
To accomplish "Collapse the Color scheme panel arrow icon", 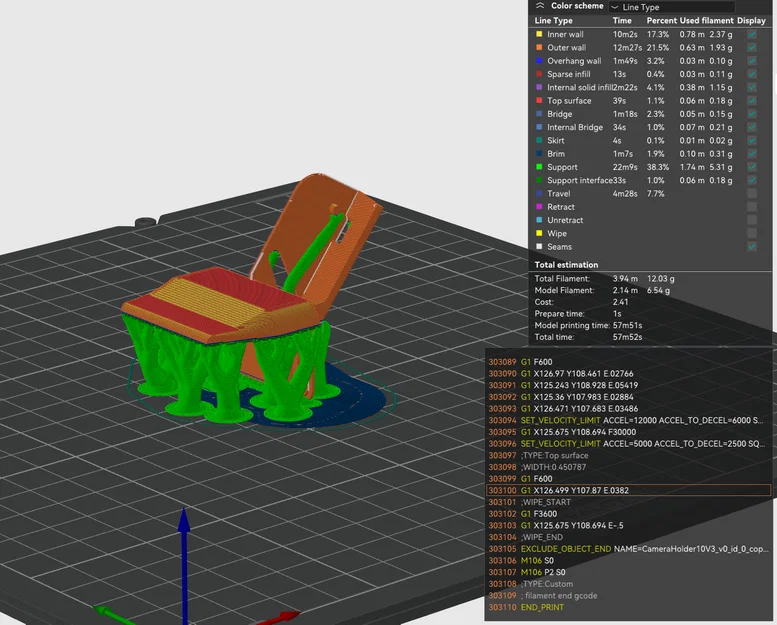I will click(540, 6).
